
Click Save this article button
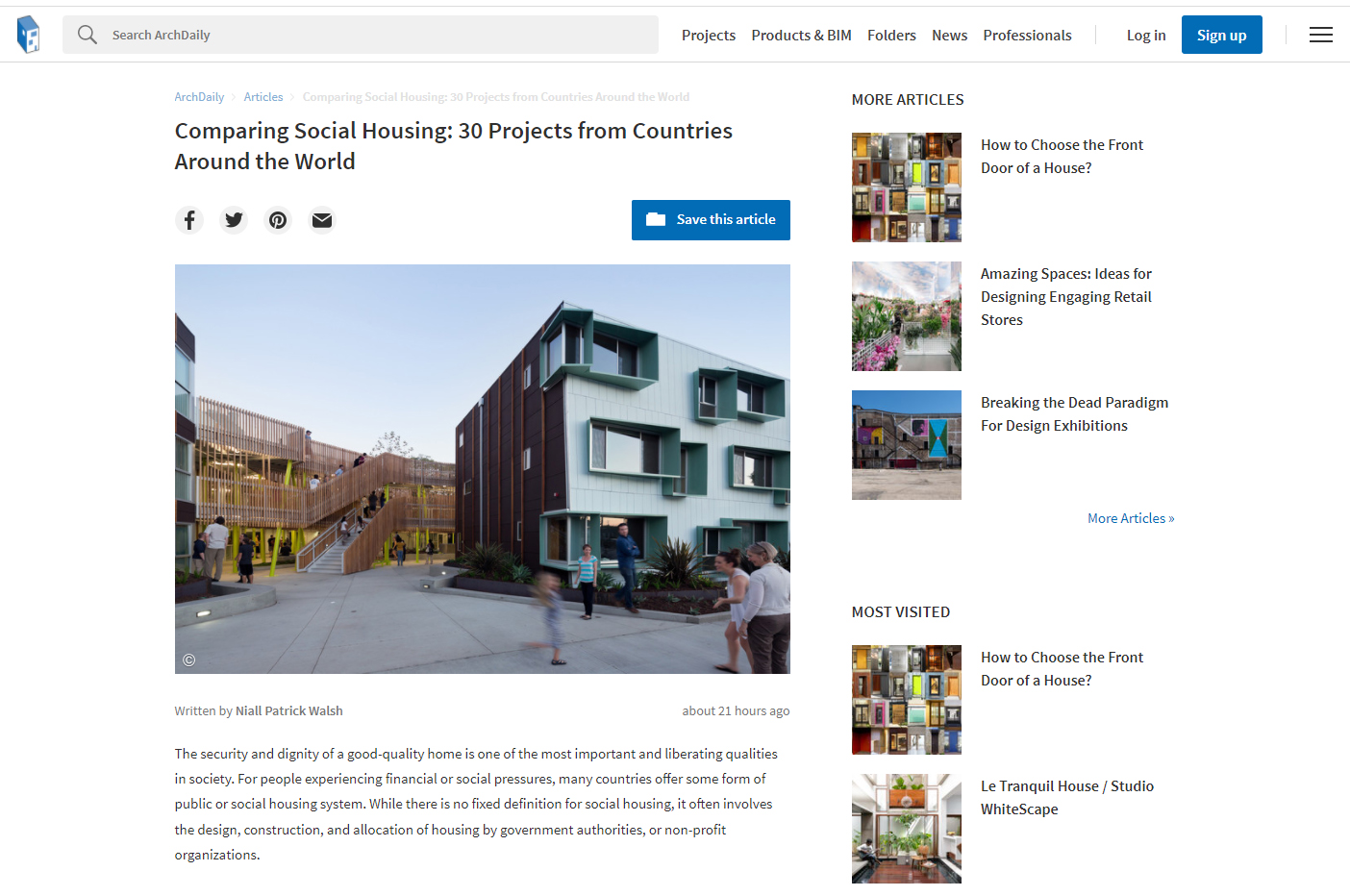coord(711,220)
